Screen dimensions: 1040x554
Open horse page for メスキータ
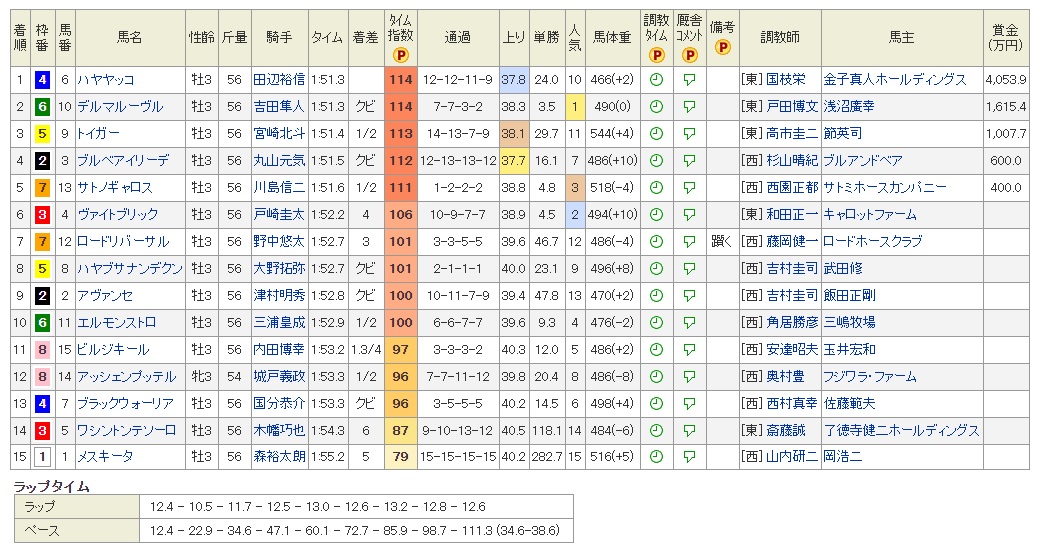[x=105, y=456]
